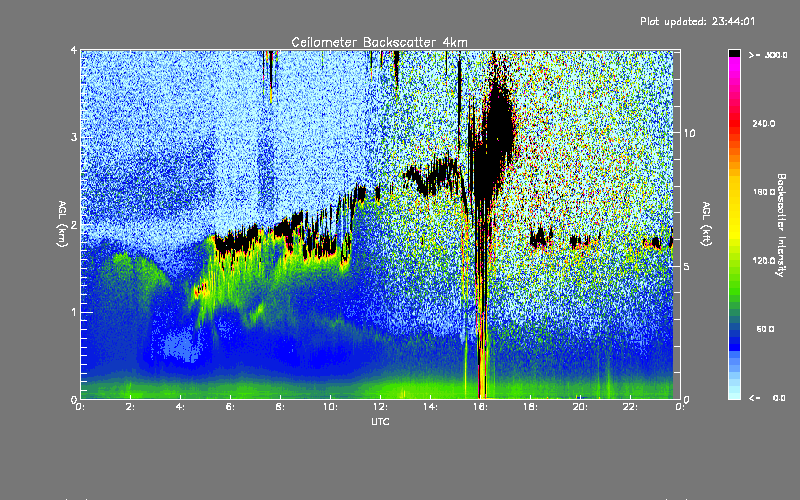Click the "2:" hour tick on the UTC axis
800x500 pixels.
[131, 407]
